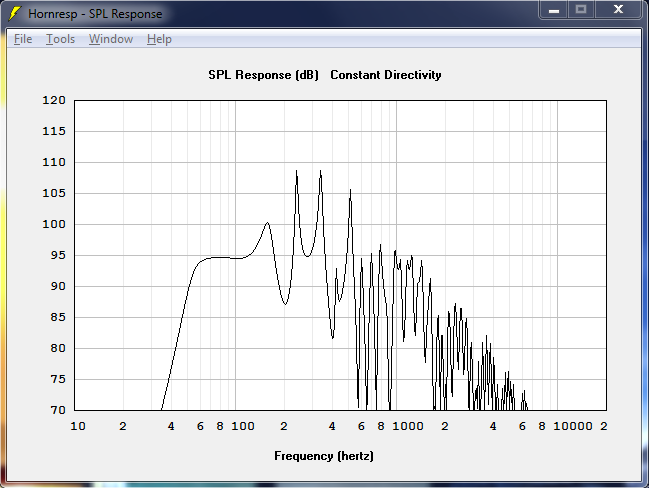Open the Tools menu
Screen dimensions: 649x488
[60, 39]
